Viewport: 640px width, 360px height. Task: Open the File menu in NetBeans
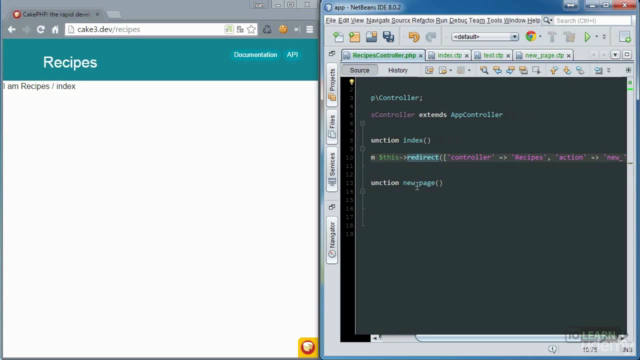[x=331, y=20]
